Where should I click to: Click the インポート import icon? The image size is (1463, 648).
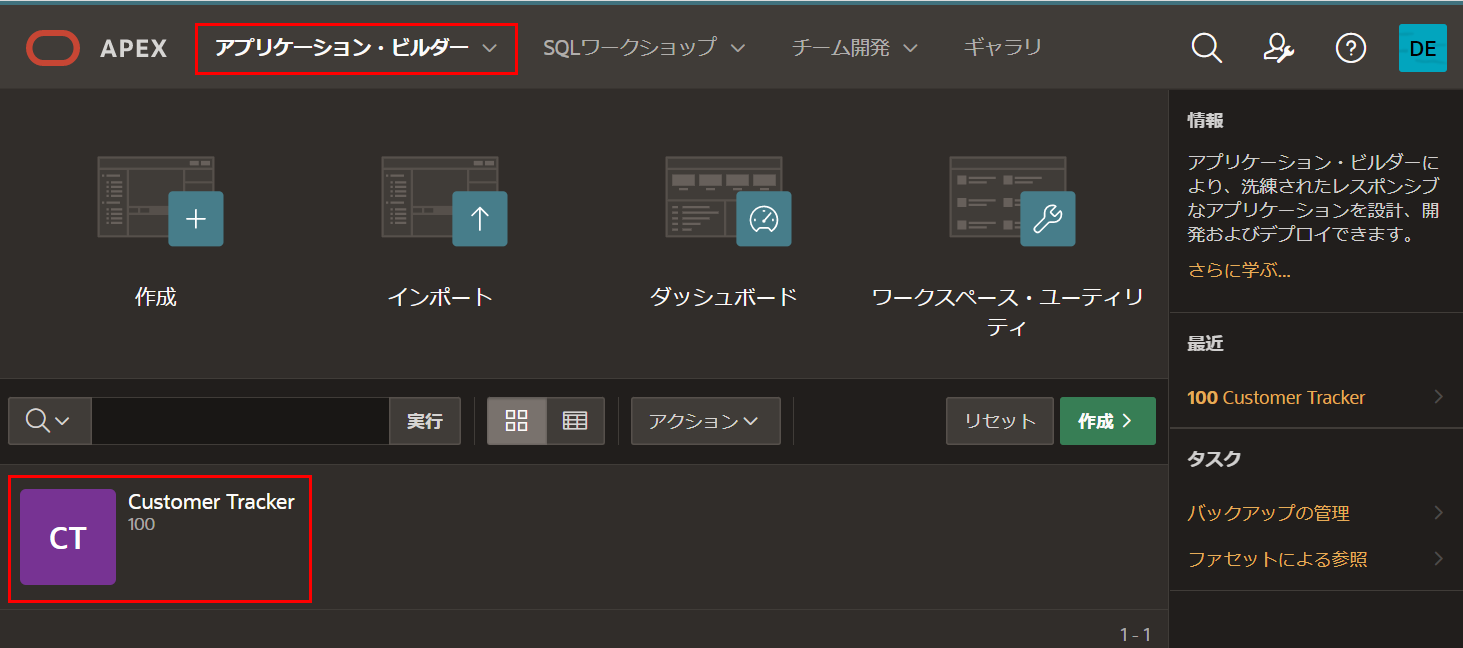click(444, 200)
